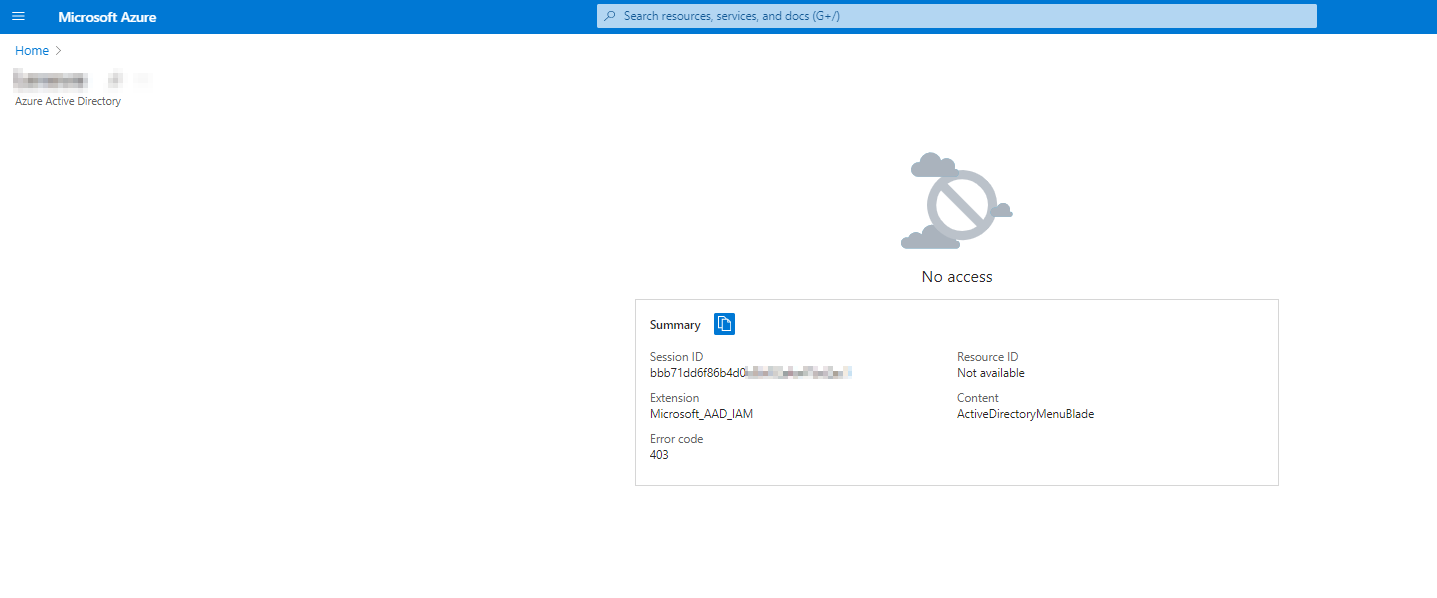The image size is (1437, 598).
Task: Open the hamburger portal menu
Action: (18, 17)
